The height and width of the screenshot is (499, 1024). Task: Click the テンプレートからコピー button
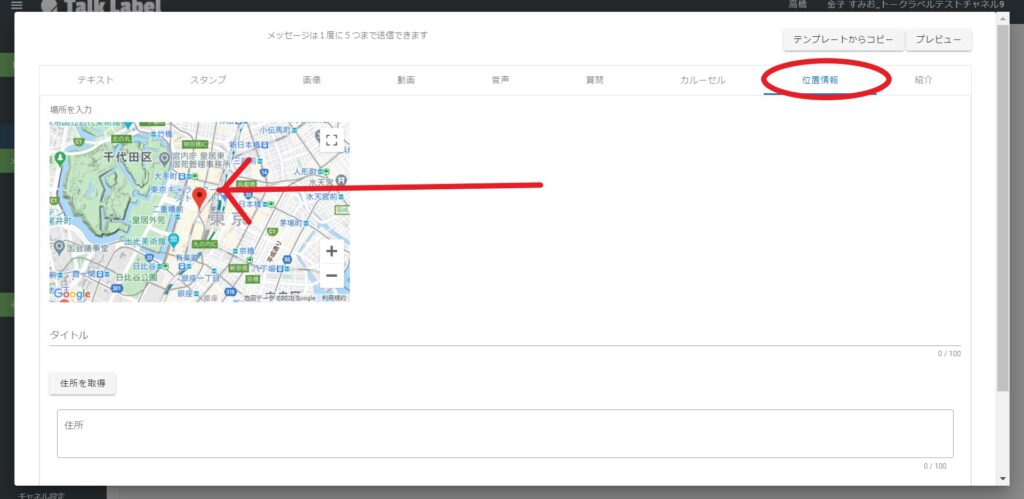coord(842,40)
